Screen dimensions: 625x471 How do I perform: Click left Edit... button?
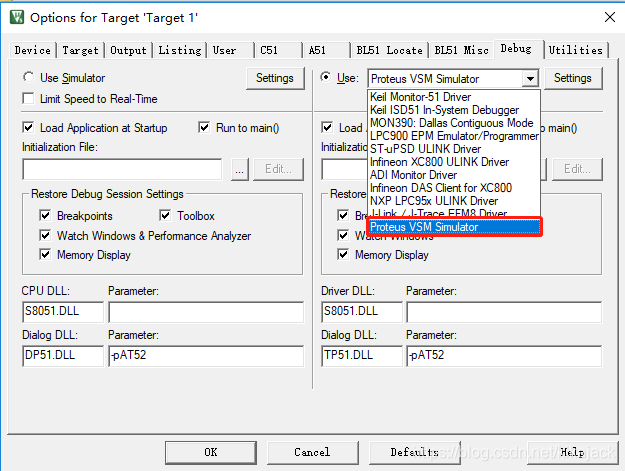point(278,169)
